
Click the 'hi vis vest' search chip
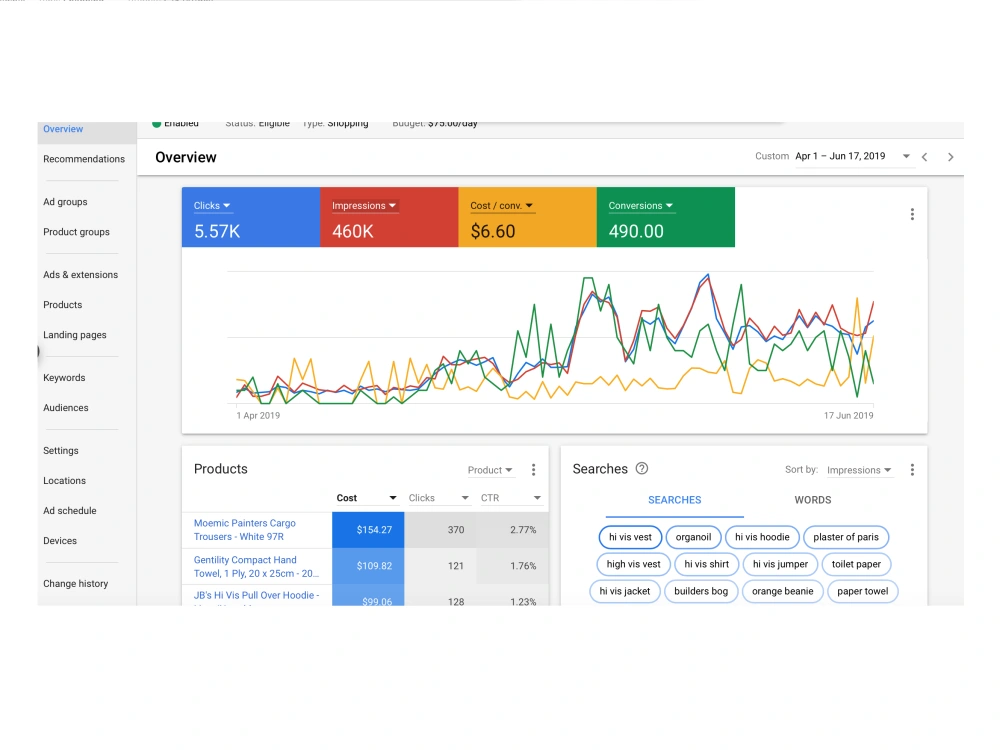click(x=630, y=537)
